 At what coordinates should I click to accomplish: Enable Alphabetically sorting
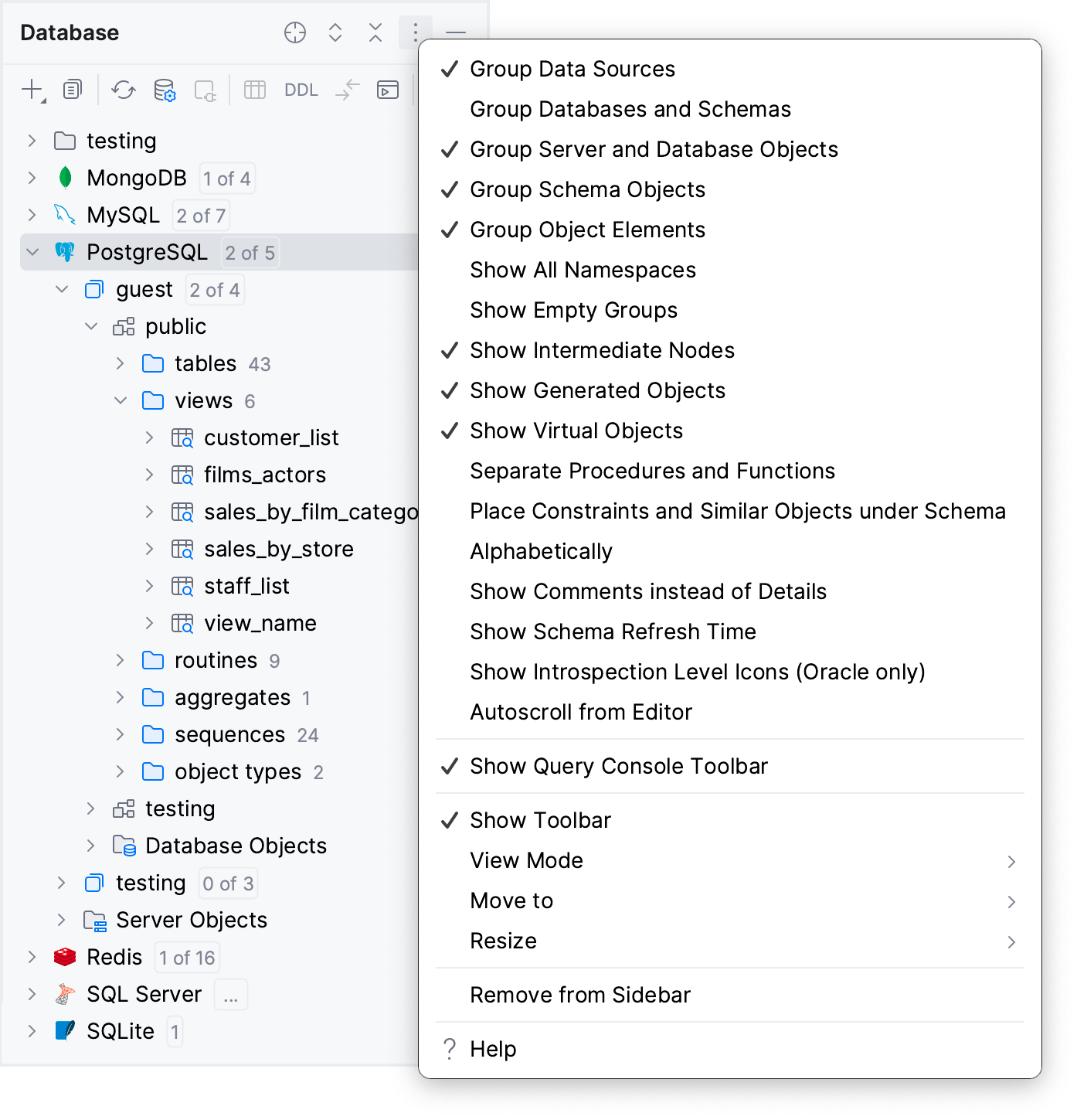click(x=542, y=551)
